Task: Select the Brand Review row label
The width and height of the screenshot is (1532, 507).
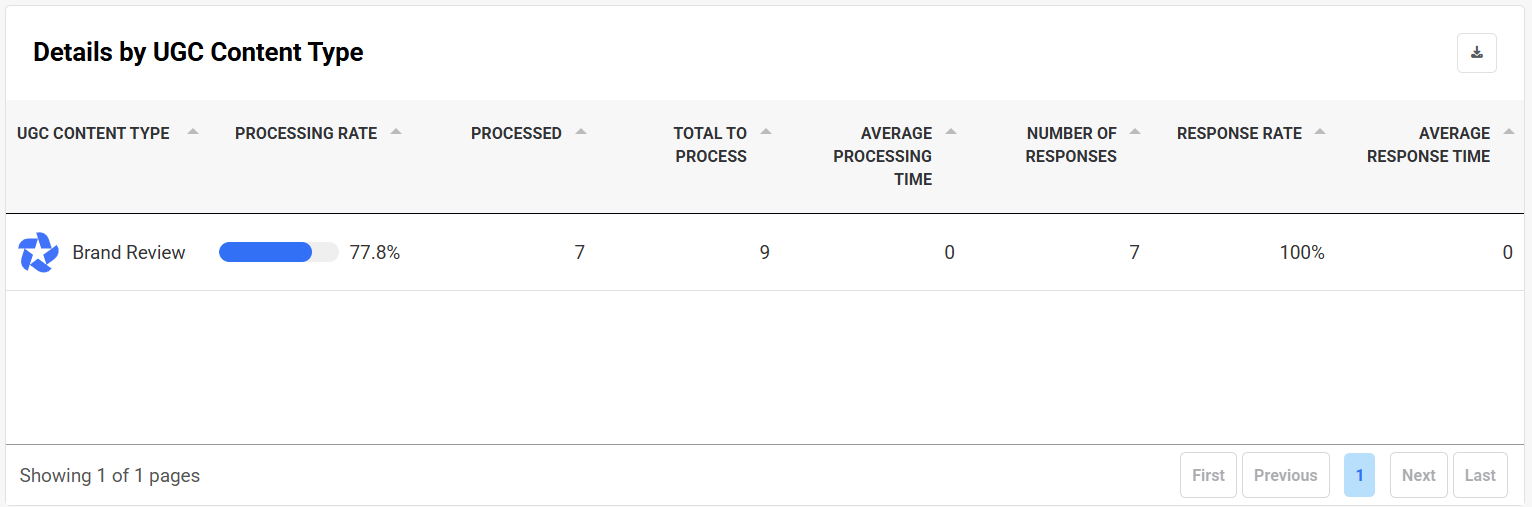Action: pyautogui.click(x=129, y=253)
